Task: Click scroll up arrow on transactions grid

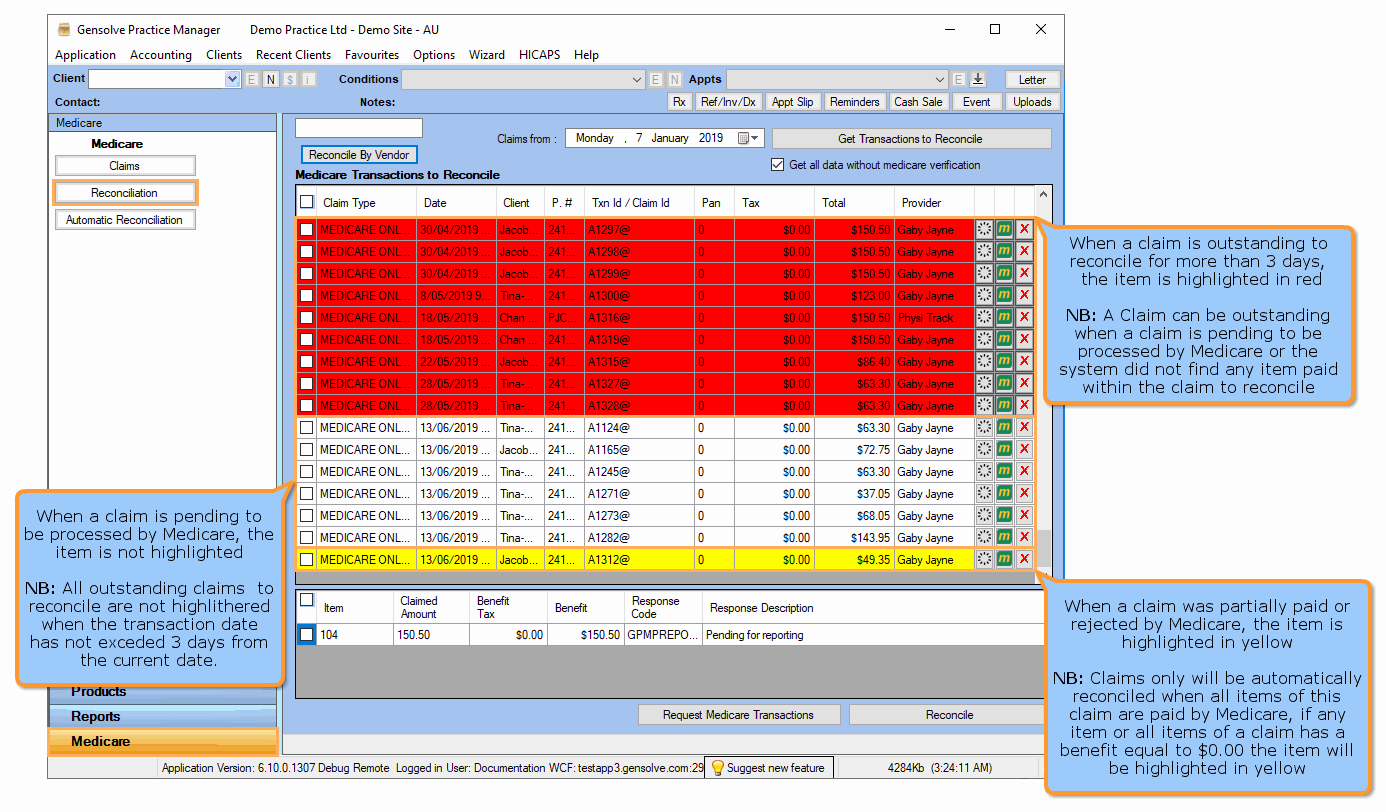Action: click(1043, 196)
